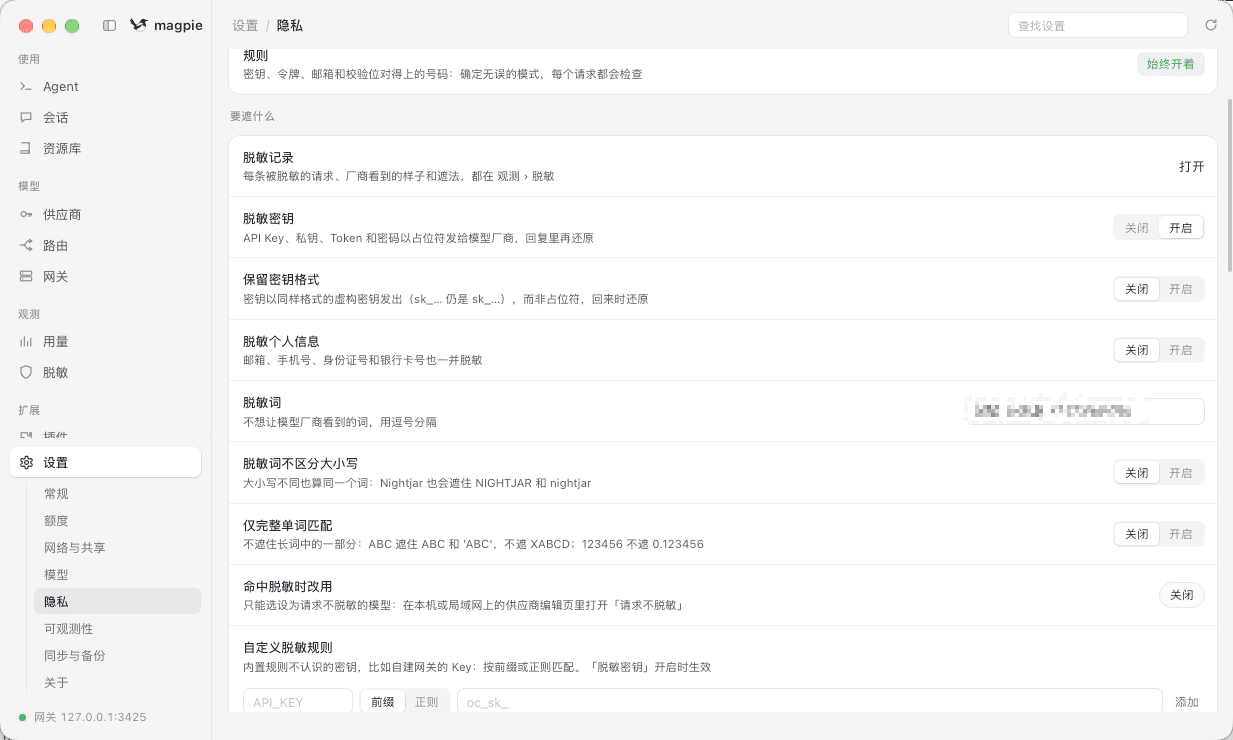Enable 仅完整单词匹配 with 开启

tap(1181, 534)
